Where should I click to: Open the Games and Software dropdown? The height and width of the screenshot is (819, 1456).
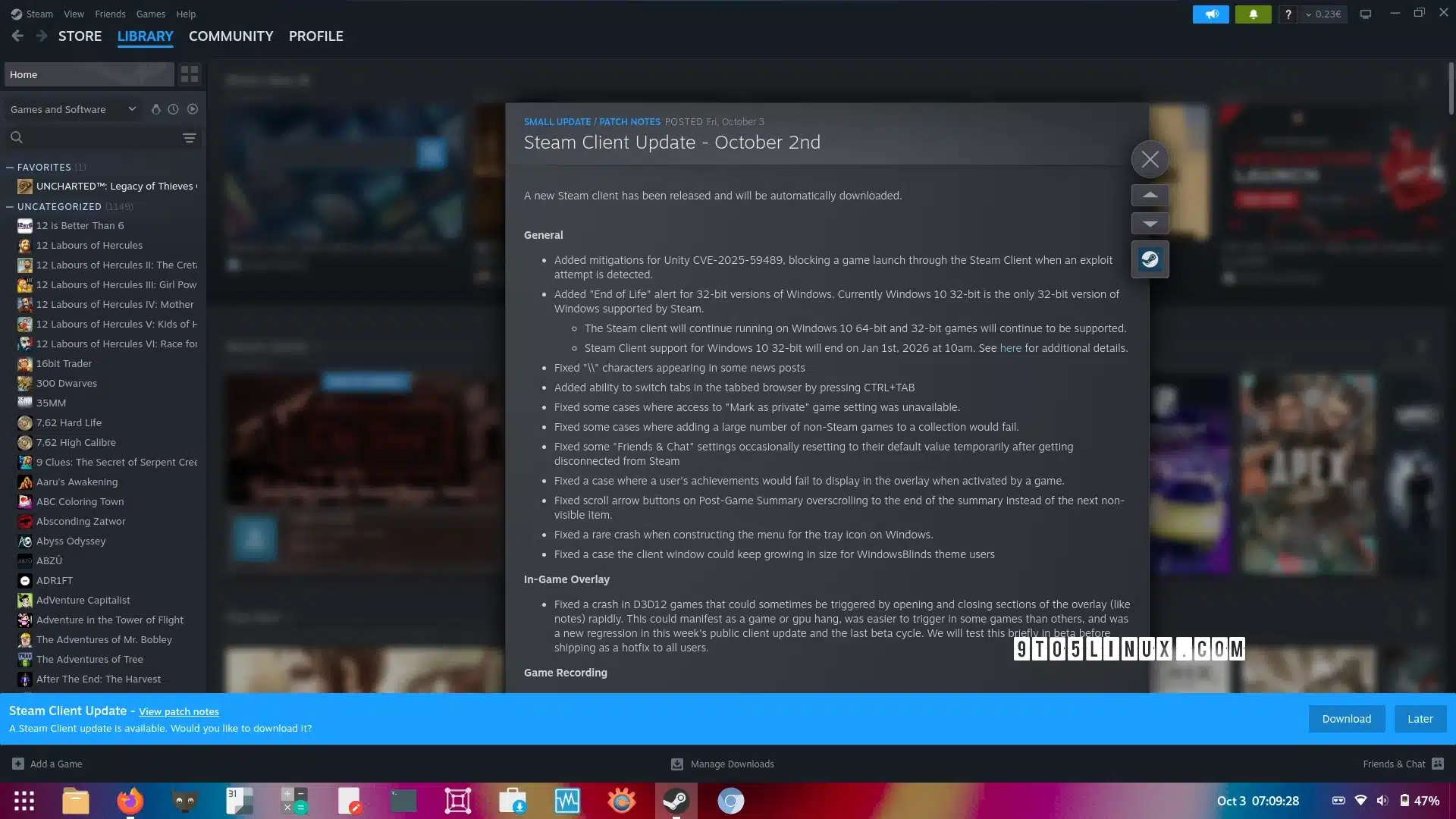click(x=73, y=109)
